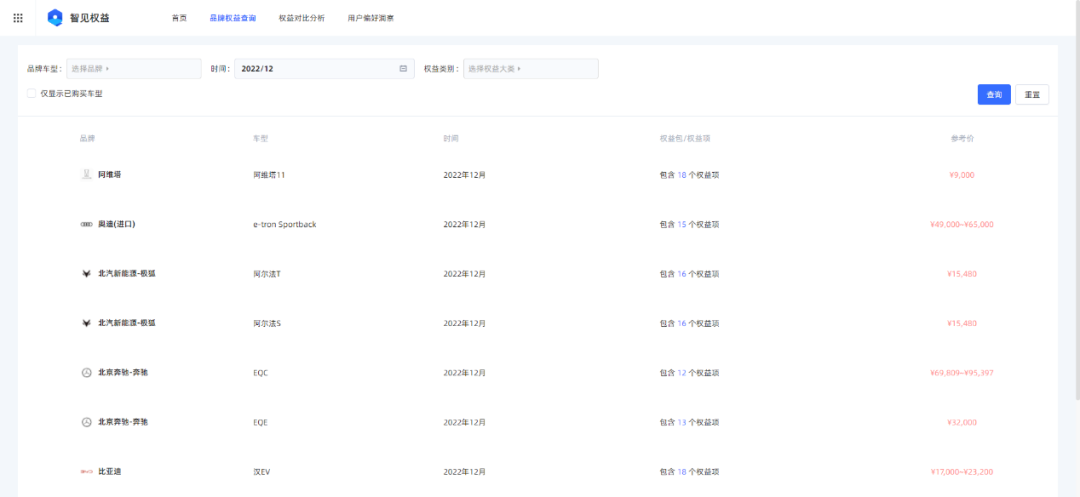Click the 阿维塔 brand name
Viewport: 1080px width, 497px height.
coord(110,175)
